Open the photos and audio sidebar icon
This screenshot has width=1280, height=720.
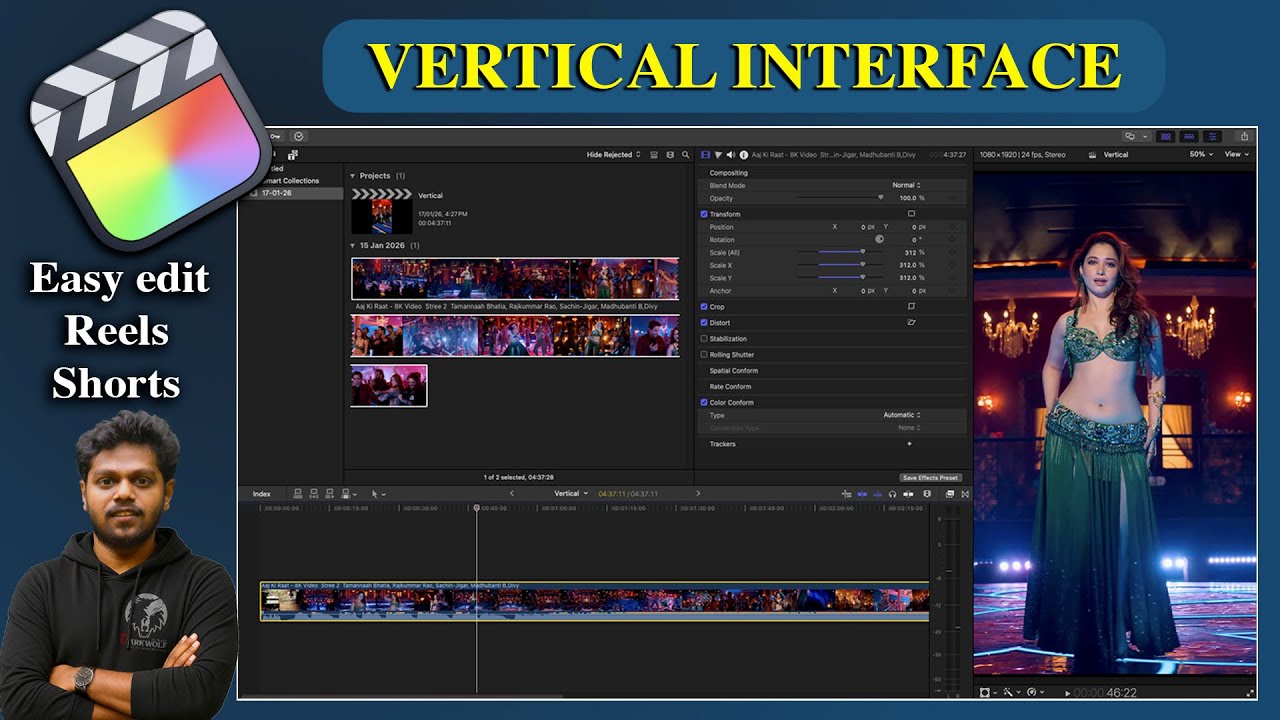pyautogui.click(x=293, y=155)
